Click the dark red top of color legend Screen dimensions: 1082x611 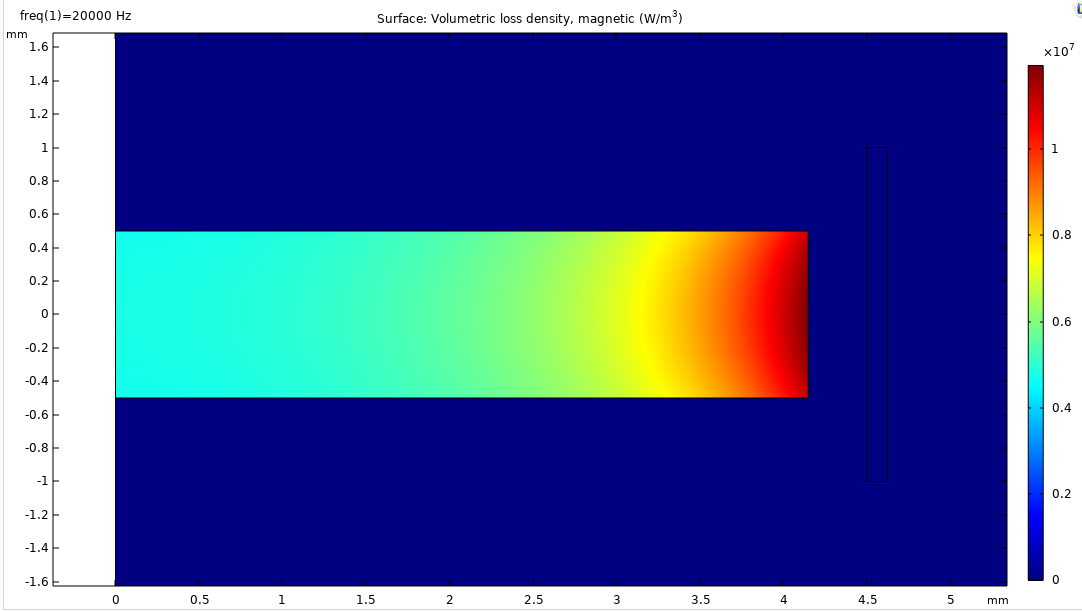(1035, 75)
